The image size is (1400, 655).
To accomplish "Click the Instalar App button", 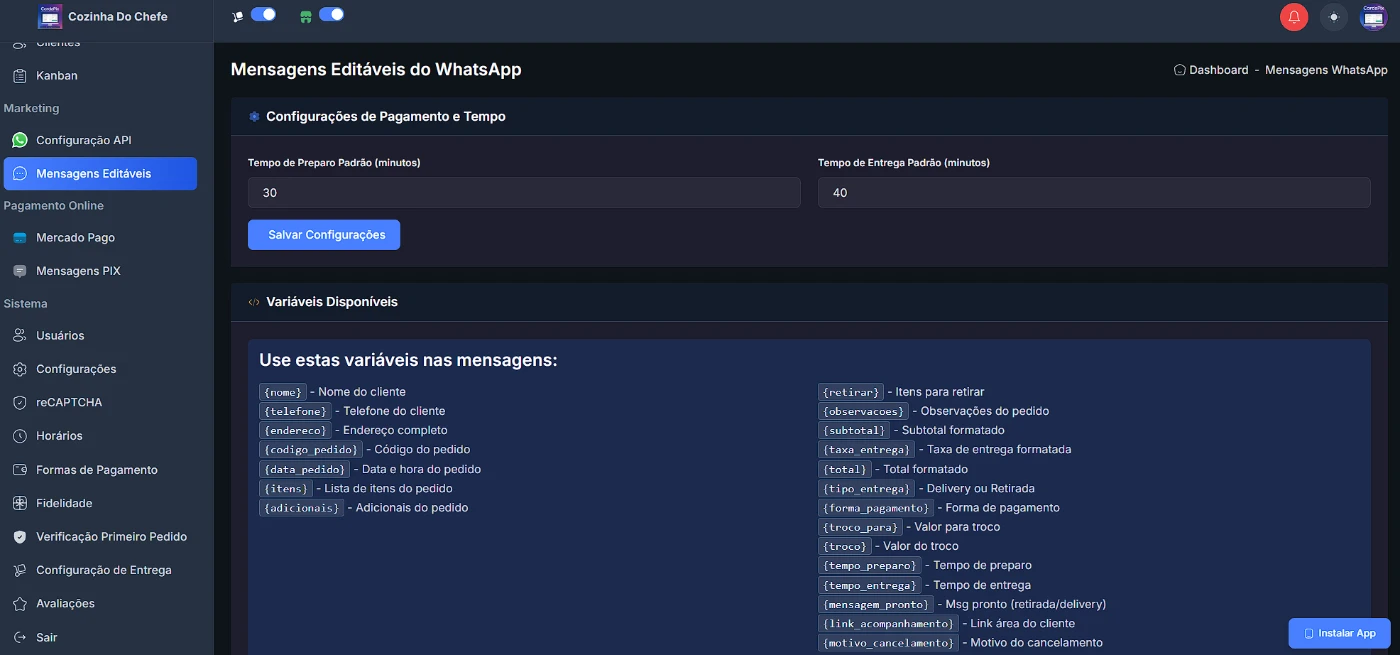I will click(x=1339, y=633).
